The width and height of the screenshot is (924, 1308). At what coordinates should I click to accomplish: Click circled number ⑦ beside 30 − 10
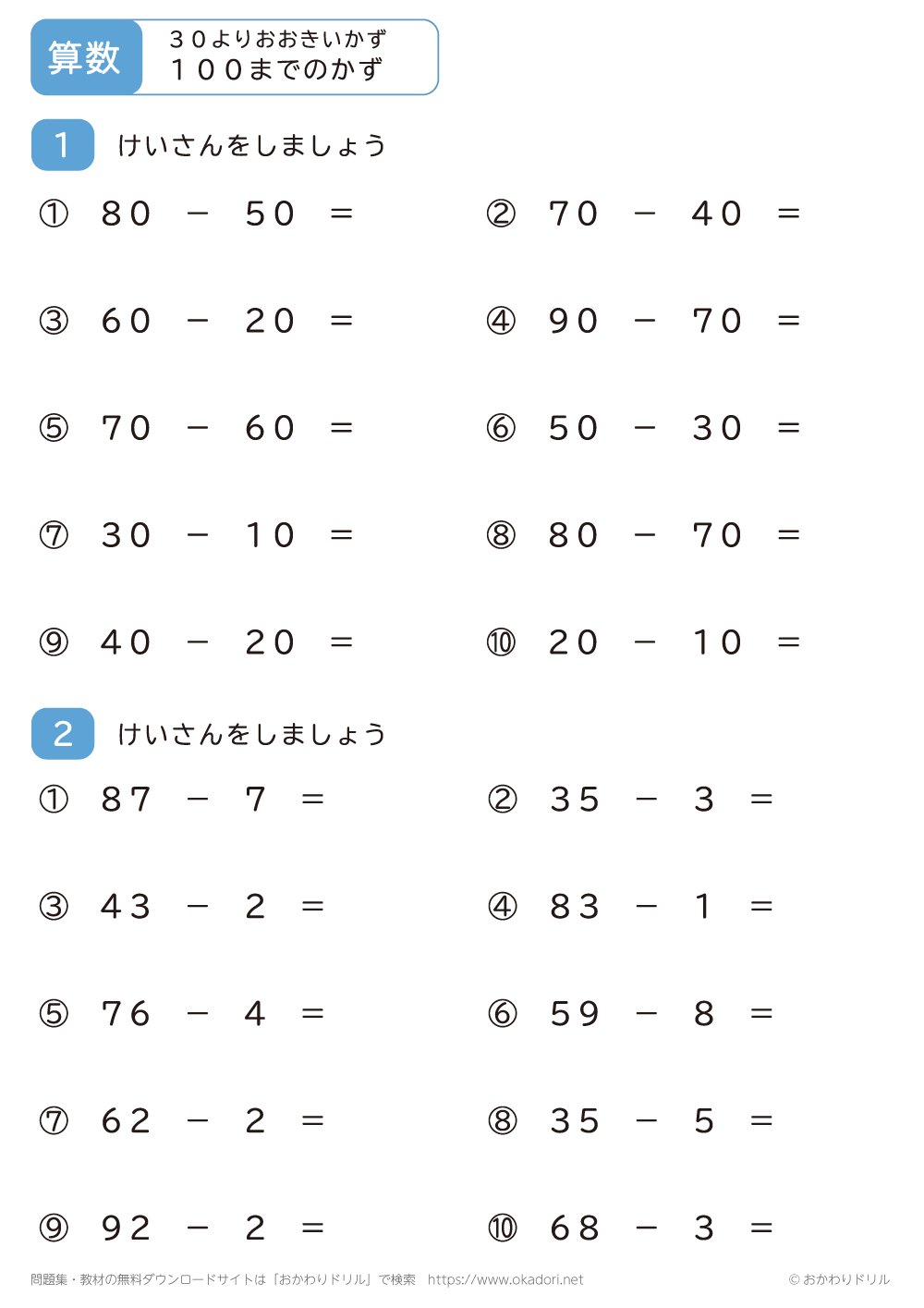pyautogui.click(x=54, y=535)
